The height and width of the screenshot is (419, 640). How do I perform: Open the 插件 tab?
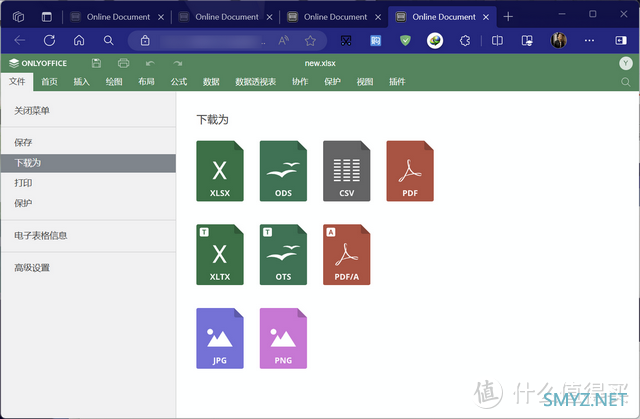397,82
